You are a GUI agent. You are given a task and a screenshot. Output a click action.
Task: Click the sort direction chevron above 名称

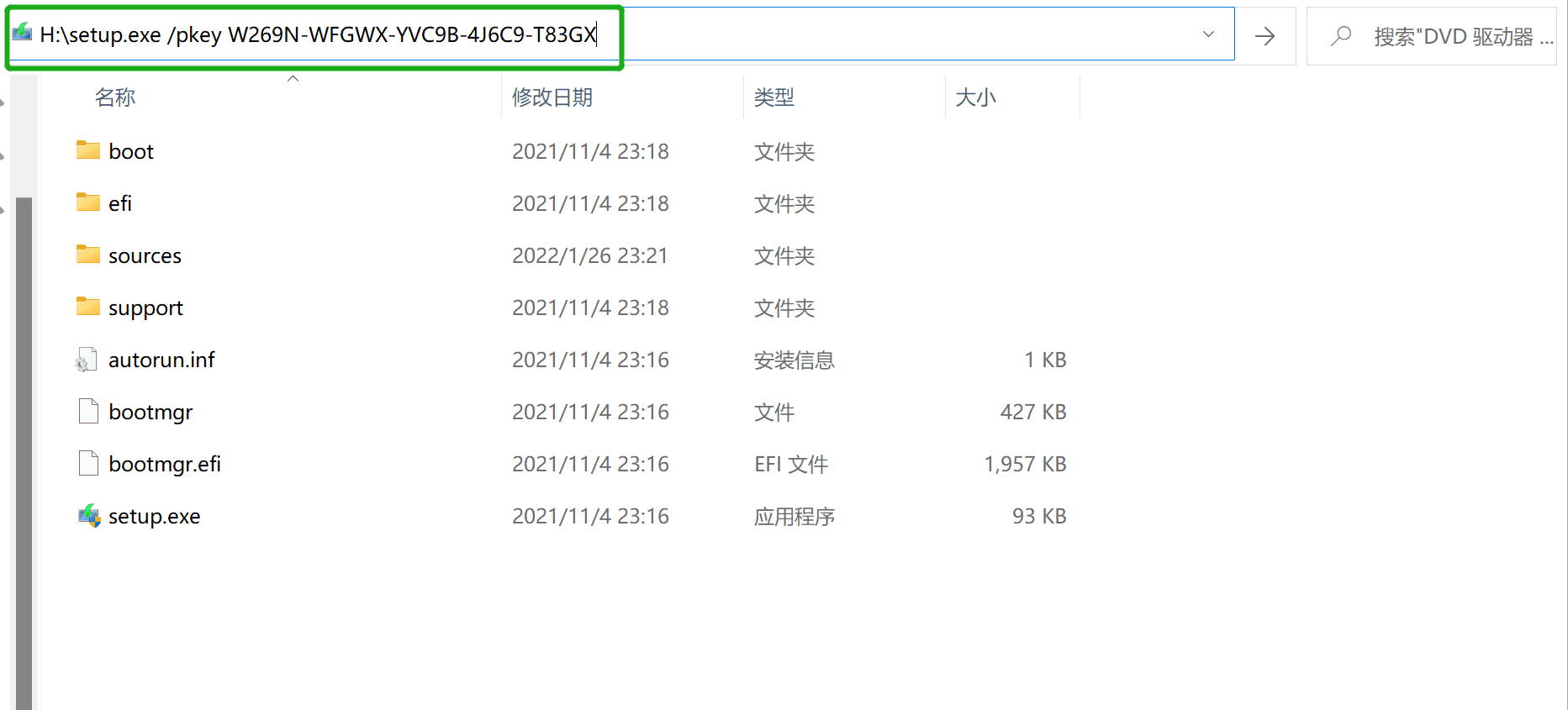click(x=293, y=79)
